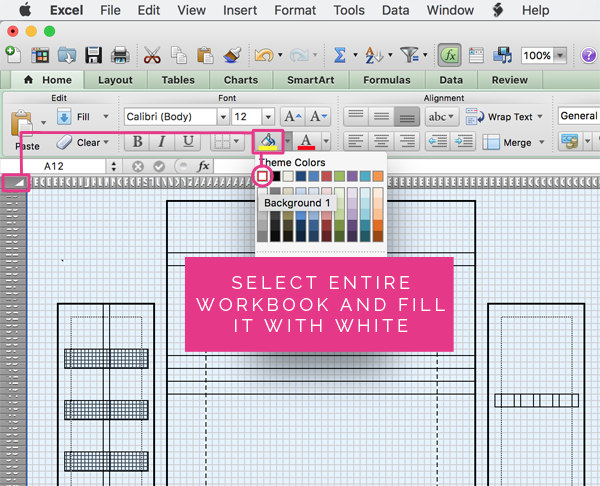Pick the black theme color swatch
Screen dimensions: 600x486
pos(276,176)
